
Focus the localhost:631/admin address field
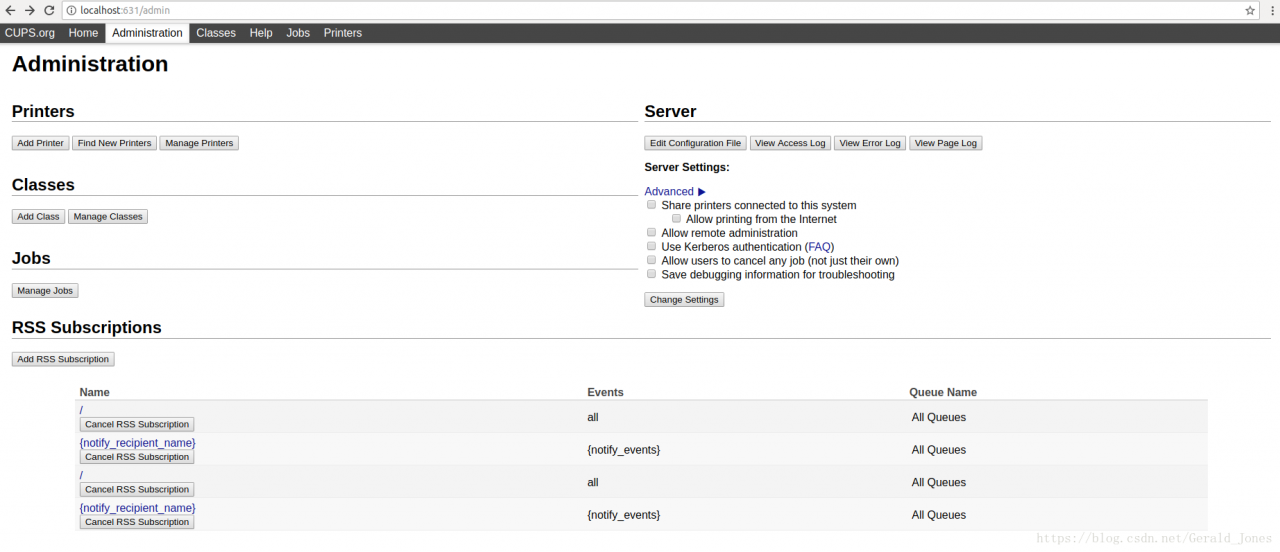click(660, 10)
